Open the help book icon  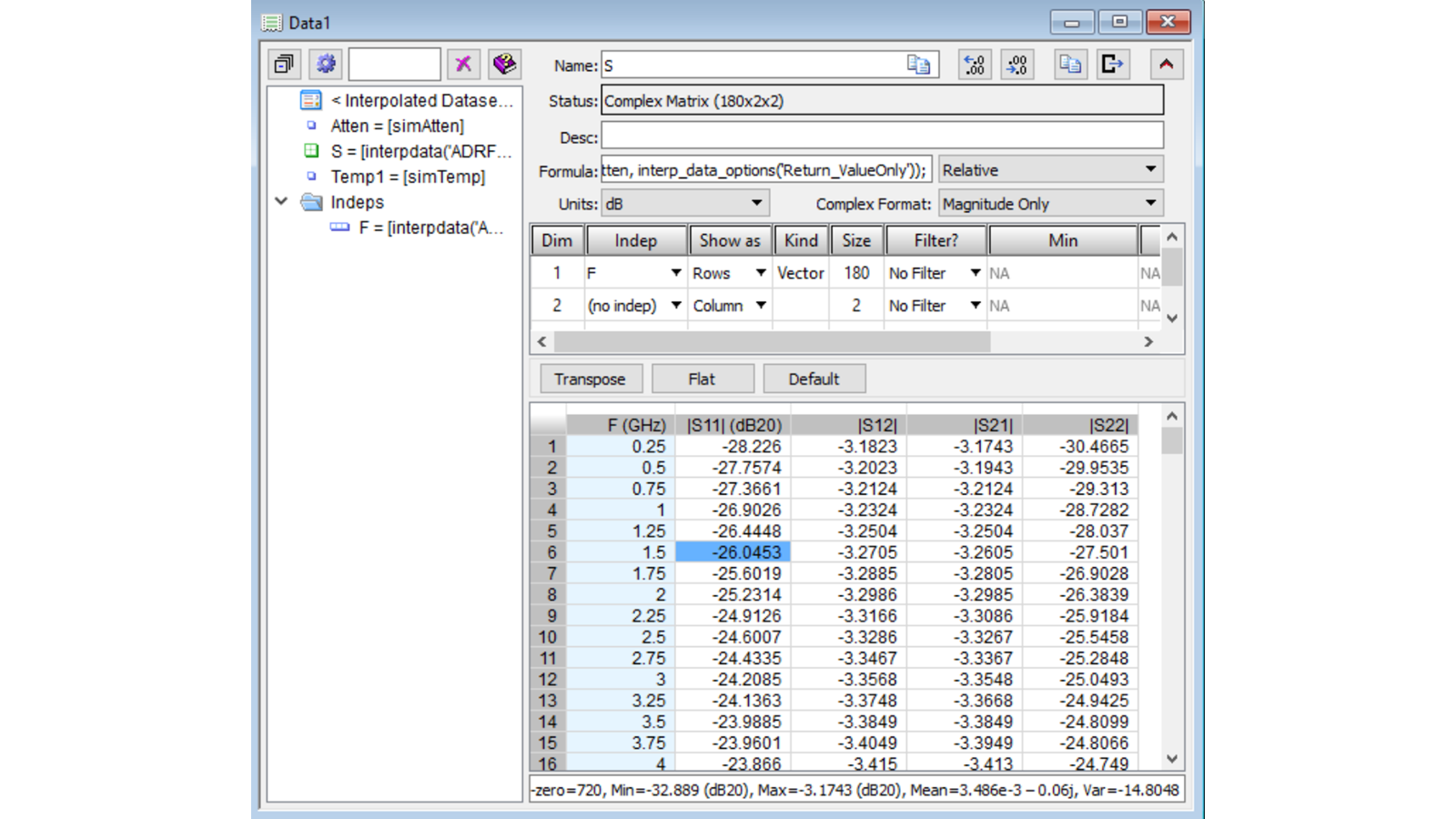(504, 64)
